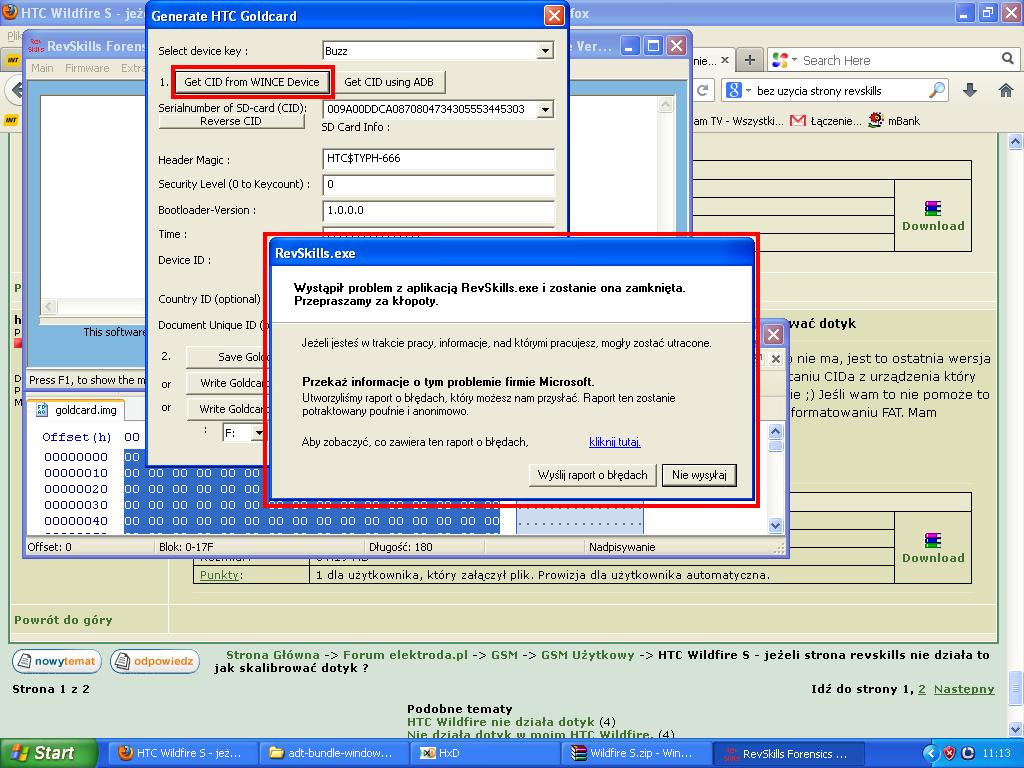Image resolution: width=1024 pixels, height=768 pixels.
Task: Click the Firefox page scrollbar down arrow
Action: coord(1016,729)
